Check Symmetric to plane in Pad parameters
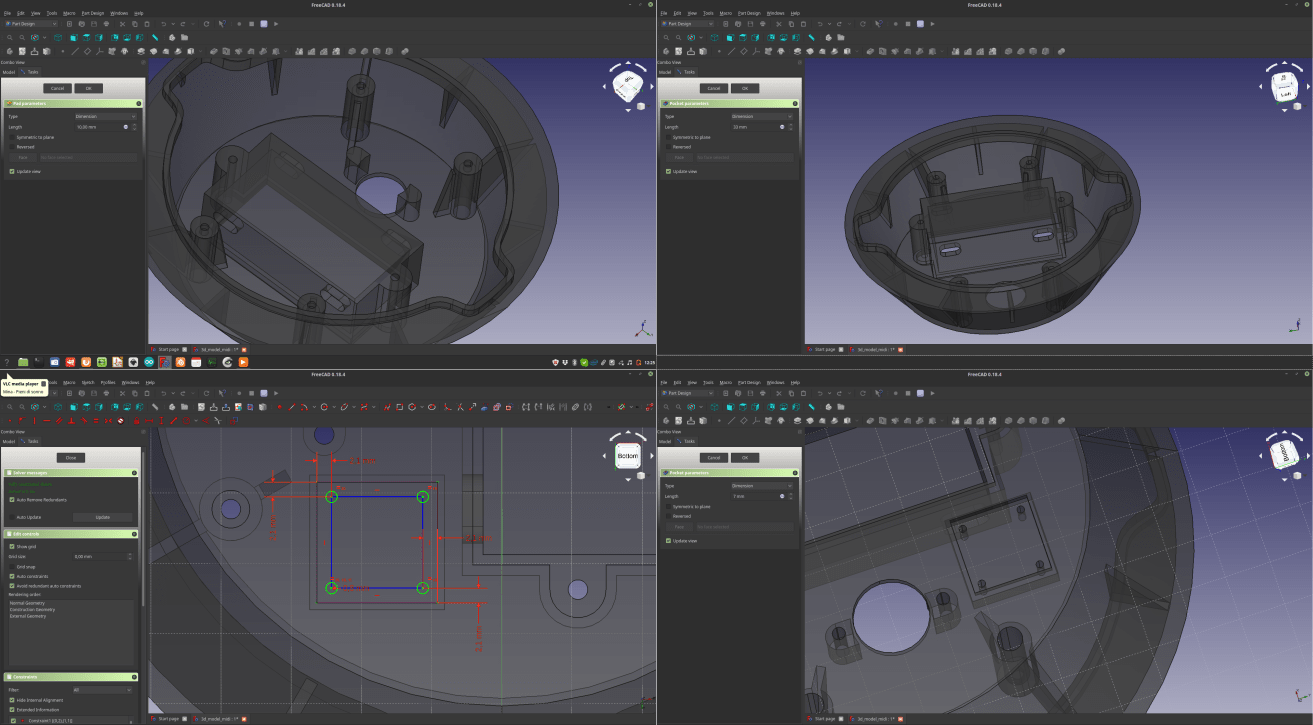 [12, 137]
